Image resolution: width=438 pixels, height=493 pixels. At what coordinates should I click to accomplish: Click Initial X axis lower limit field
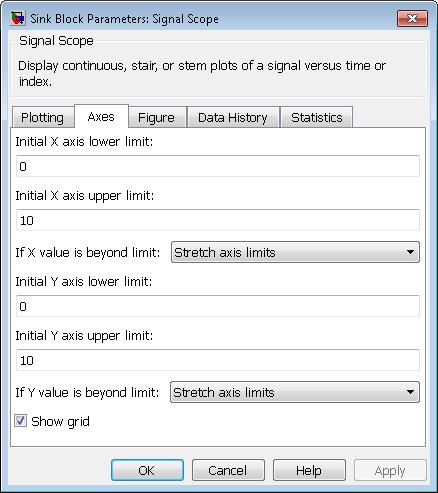tap(218, 166)
